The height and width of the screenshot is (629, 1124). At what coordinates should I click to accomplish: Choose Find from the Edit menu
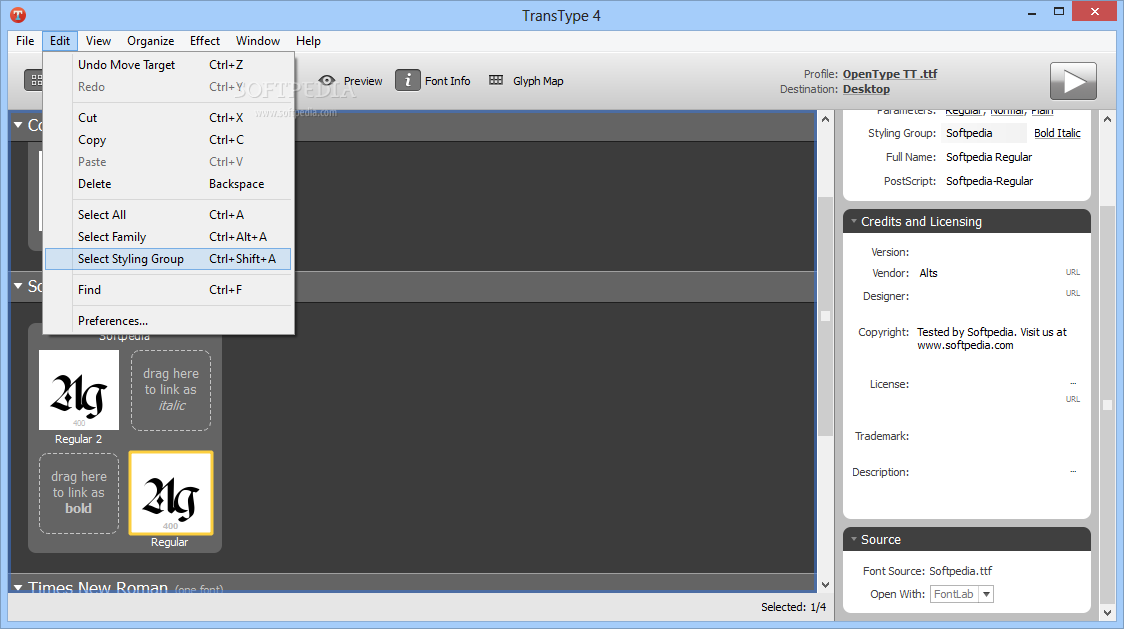click(x=168, y=290)
